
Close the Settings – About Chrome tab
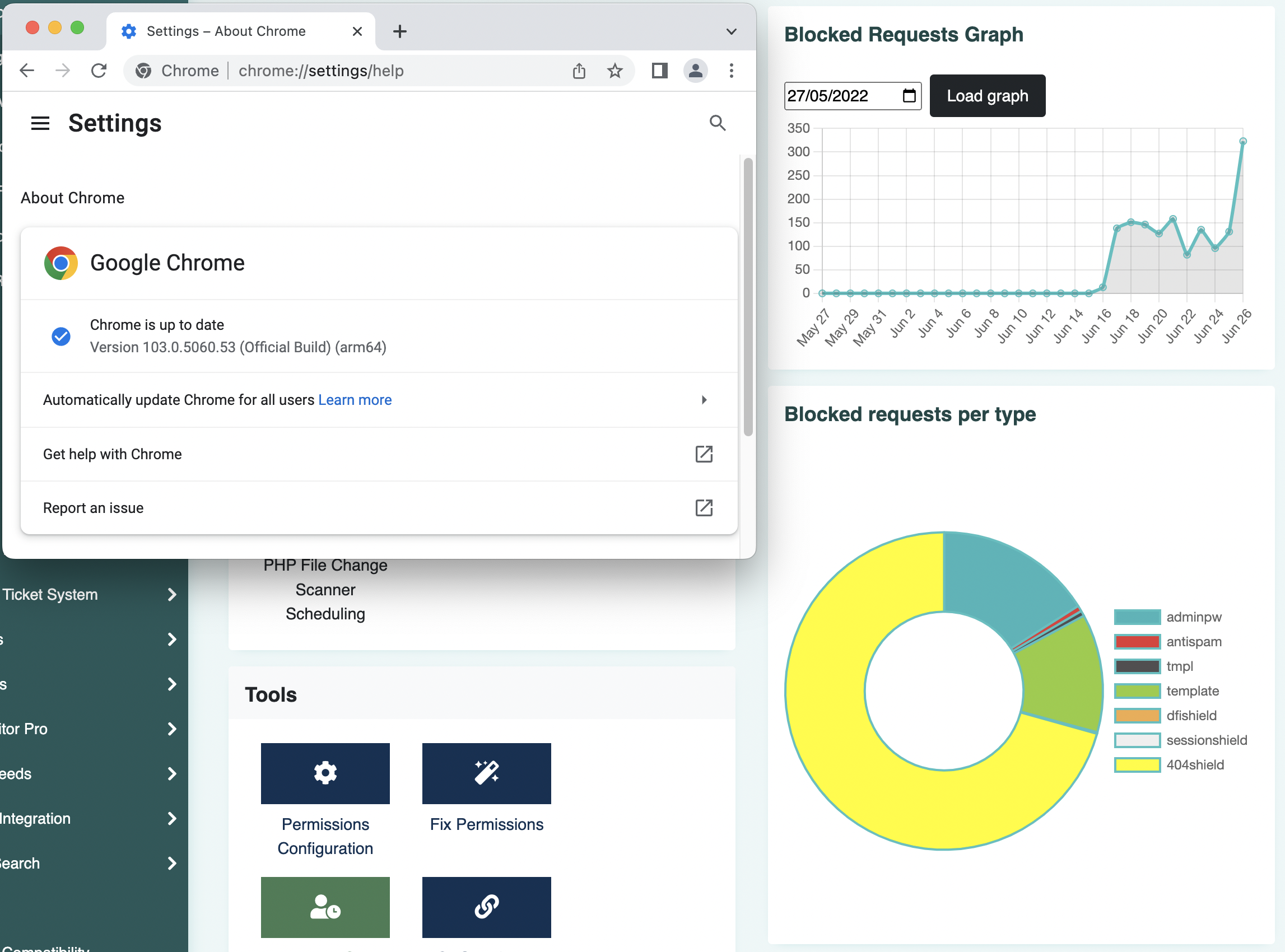click(x=357, y=31)
